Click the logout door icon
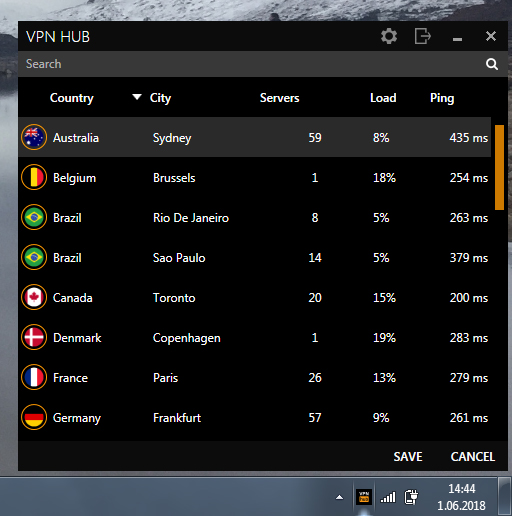 pos(423,36)
